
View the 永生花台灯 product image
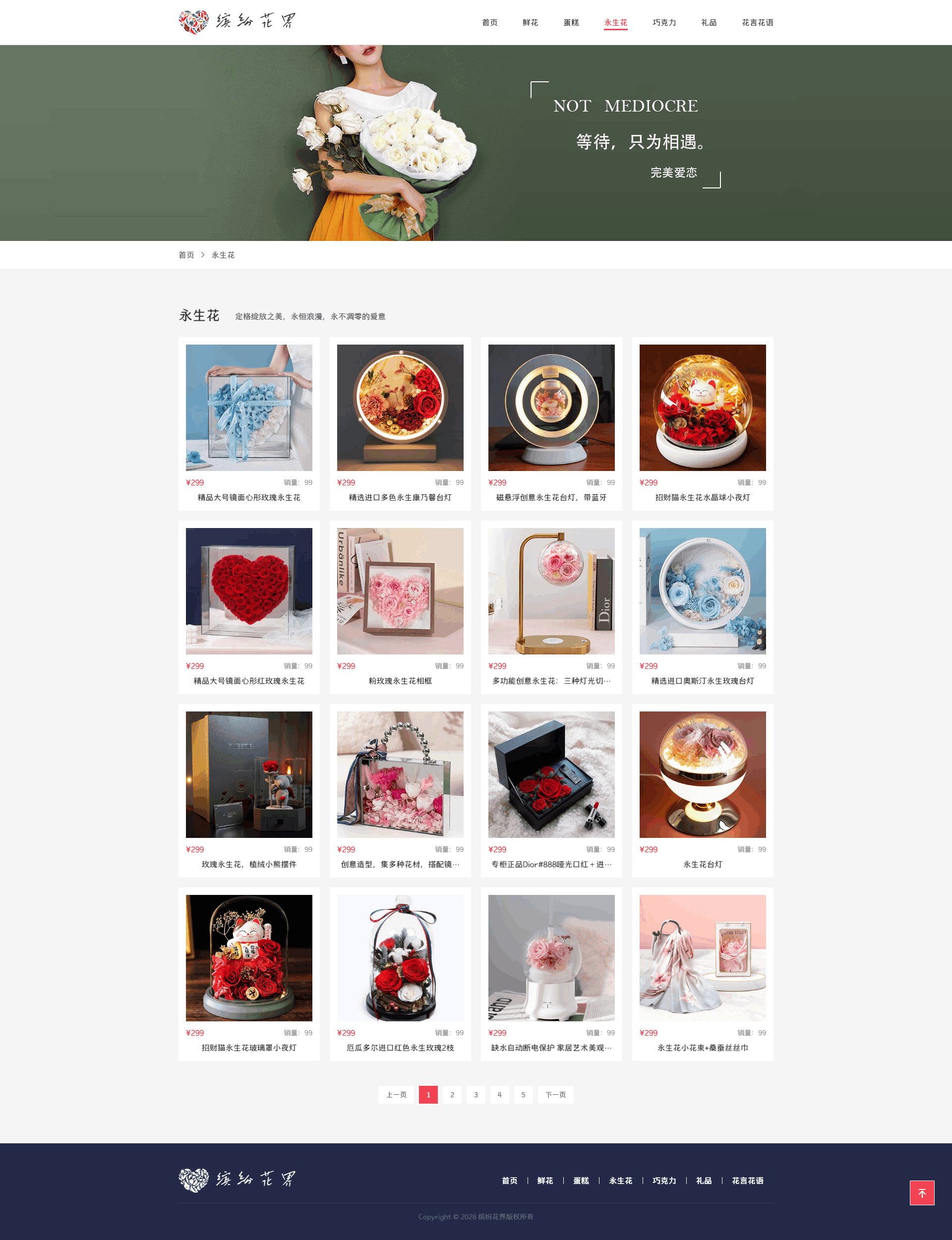click(x=703, y=774)
